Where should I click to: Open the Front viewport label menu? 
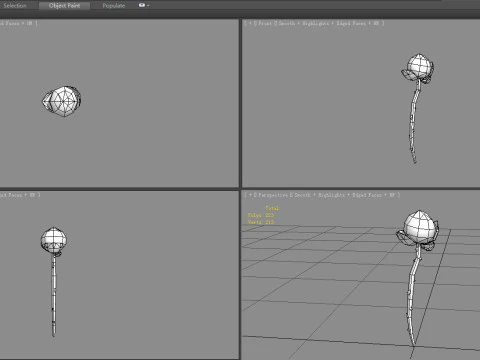265,23
